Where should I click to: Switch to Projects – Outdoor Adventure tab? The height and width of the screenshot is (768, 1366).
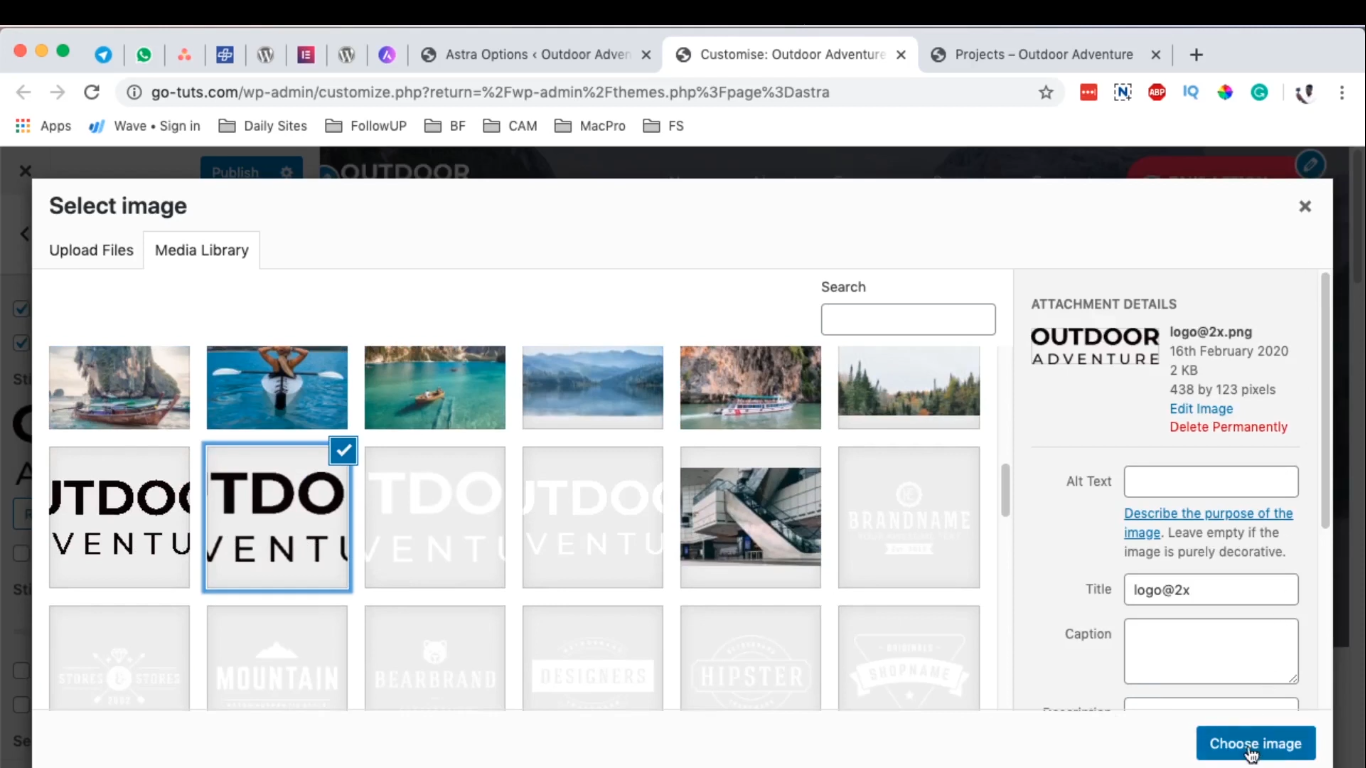(x=1044, y=55)
